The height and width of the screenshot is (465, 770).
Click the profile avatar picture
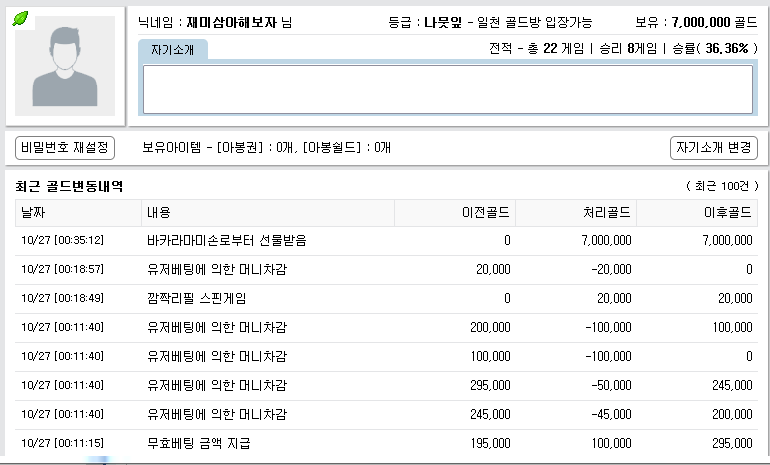65,66
